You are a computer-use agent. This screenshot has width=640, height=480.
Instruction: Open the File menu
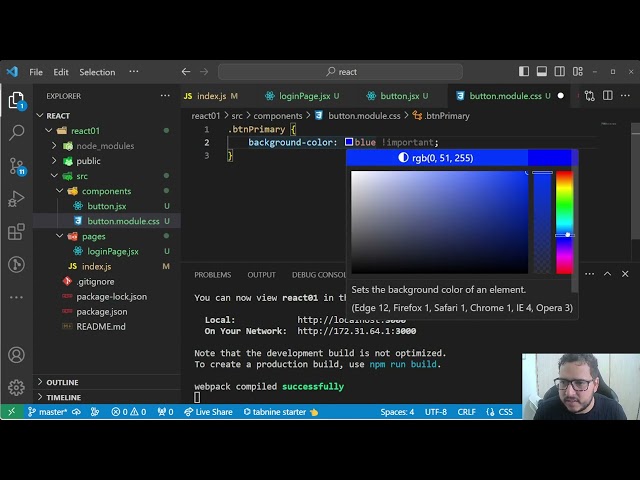[x=36, y=72]
